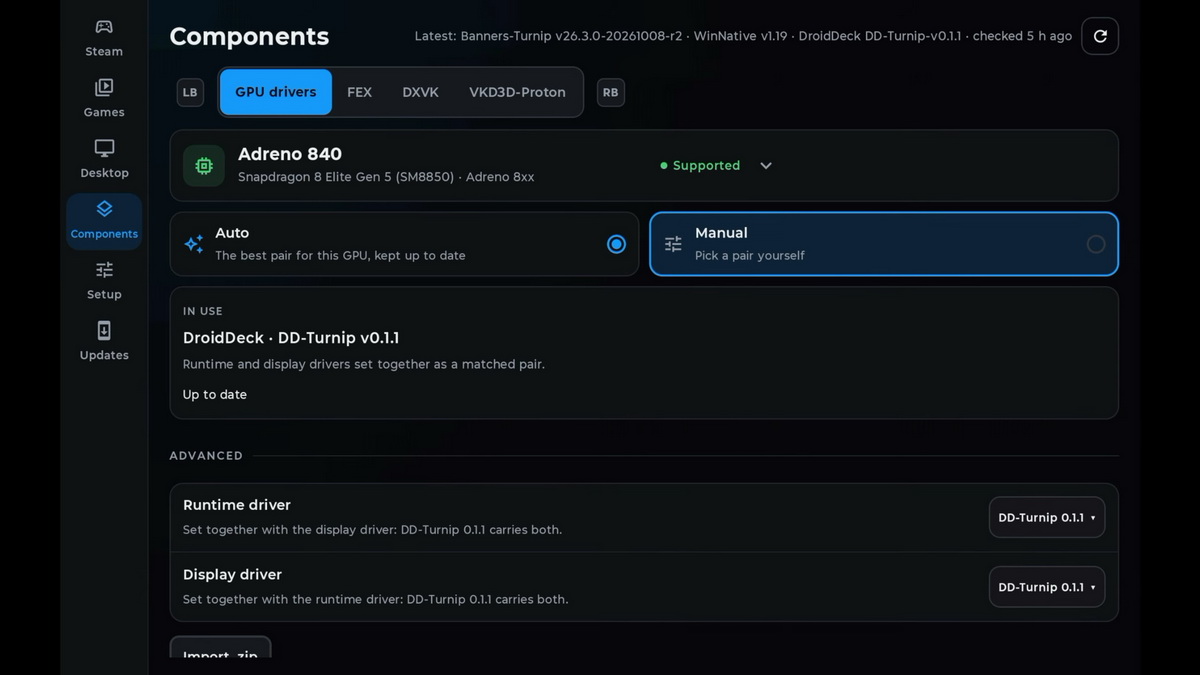Image resolution: width=1200 pixels, height=675 pixels.
Task: Select the Auto driver pair radio
Action: point(616,244)
